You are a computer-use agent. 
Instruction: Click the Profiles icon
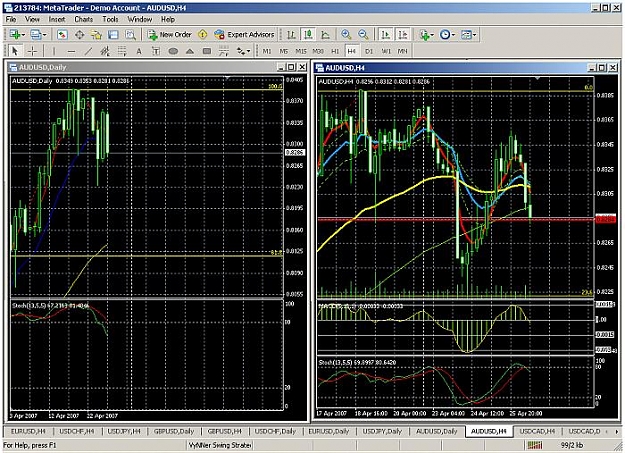tap(36, 35)
